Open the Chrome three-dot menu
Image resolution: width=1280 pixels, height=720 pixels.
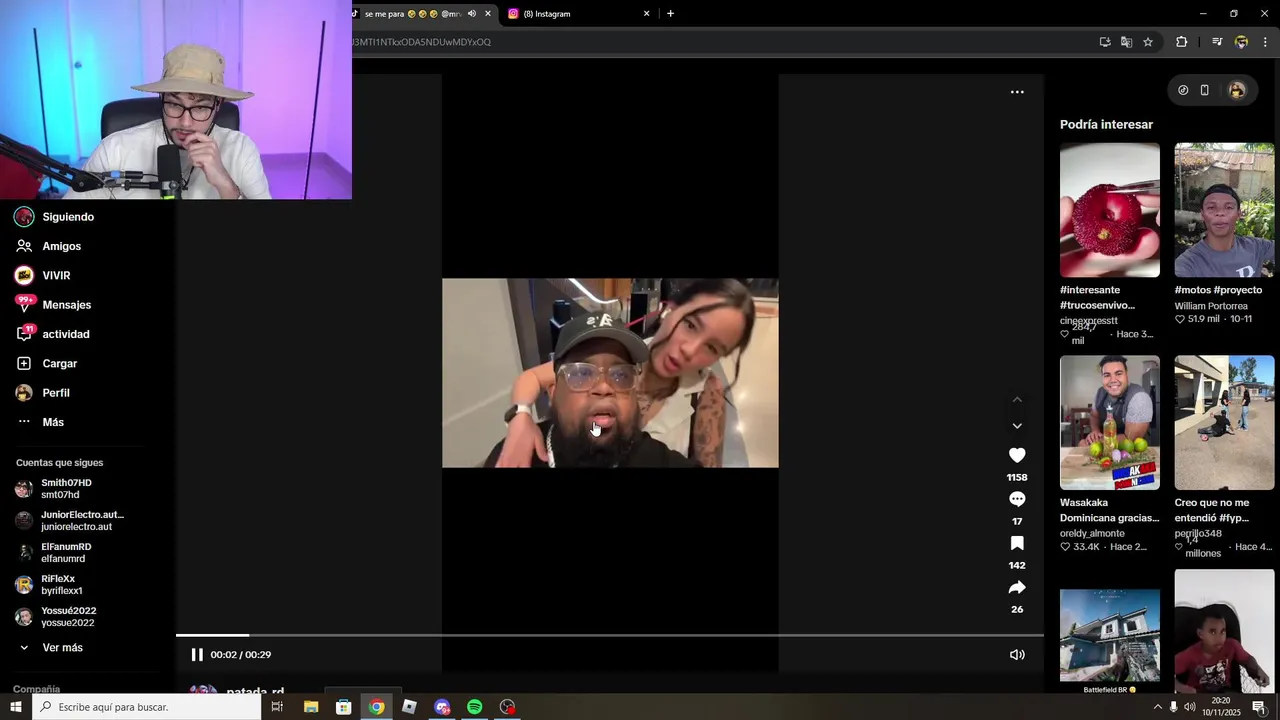click(x=1265, y=42)
